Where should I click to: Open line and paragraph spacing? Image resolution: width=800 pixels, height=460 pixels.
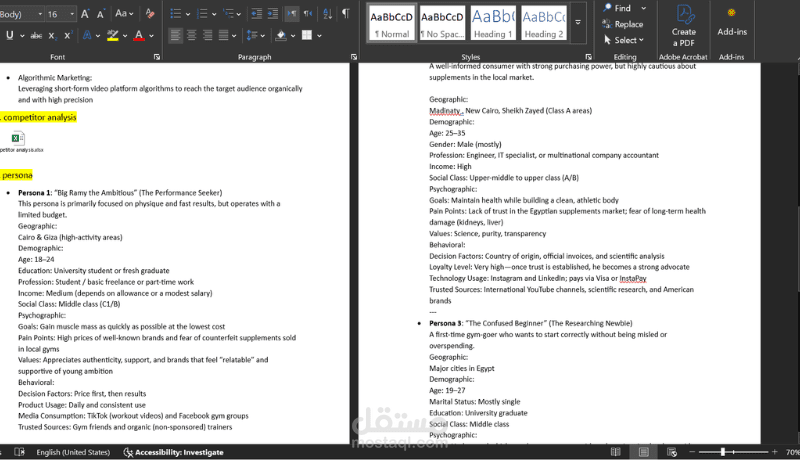coord(252,35)
